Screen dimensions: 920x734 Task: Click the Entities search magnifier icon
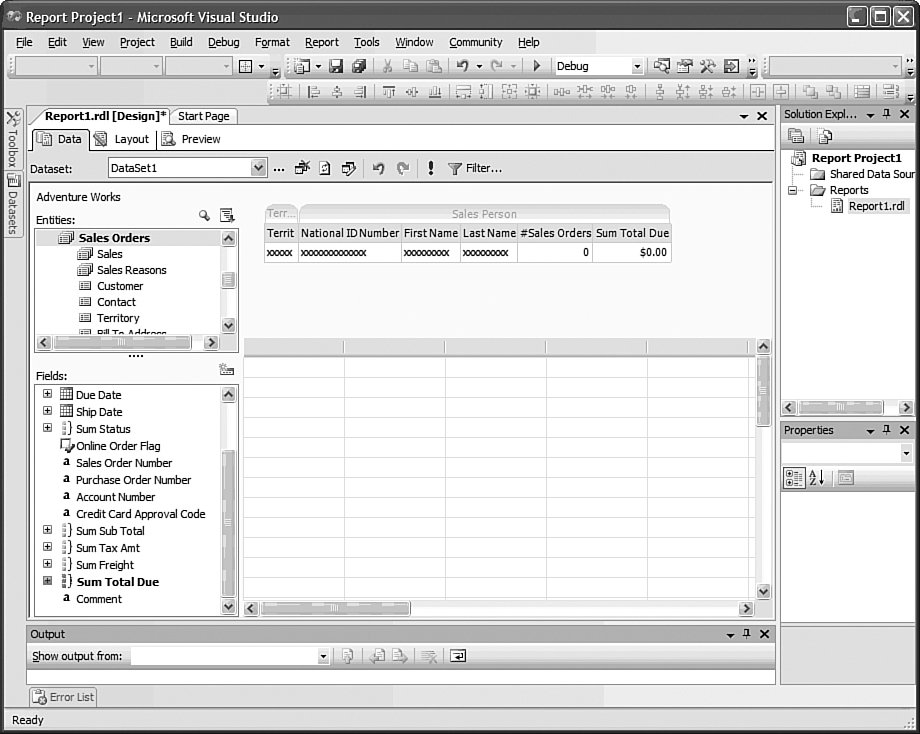click(x=204, y=215)
